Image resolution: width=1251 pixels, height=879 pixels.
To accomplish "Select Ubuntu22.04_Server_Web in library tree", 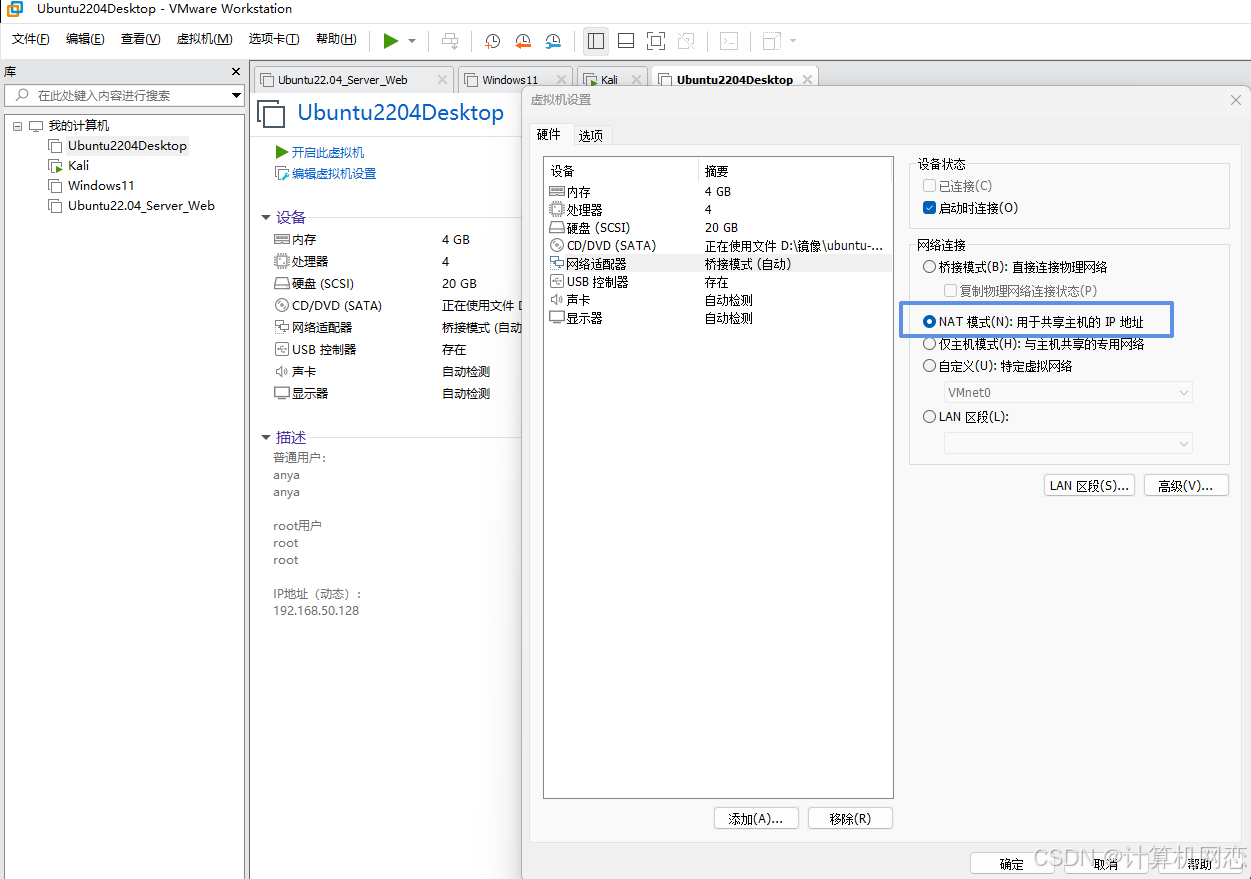I will tap(141, 205).
